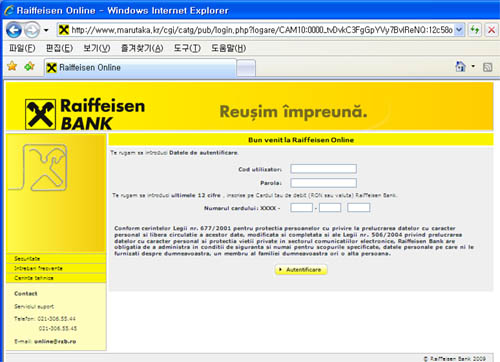Expand the address bar URL dropdown

click(459, 30)
